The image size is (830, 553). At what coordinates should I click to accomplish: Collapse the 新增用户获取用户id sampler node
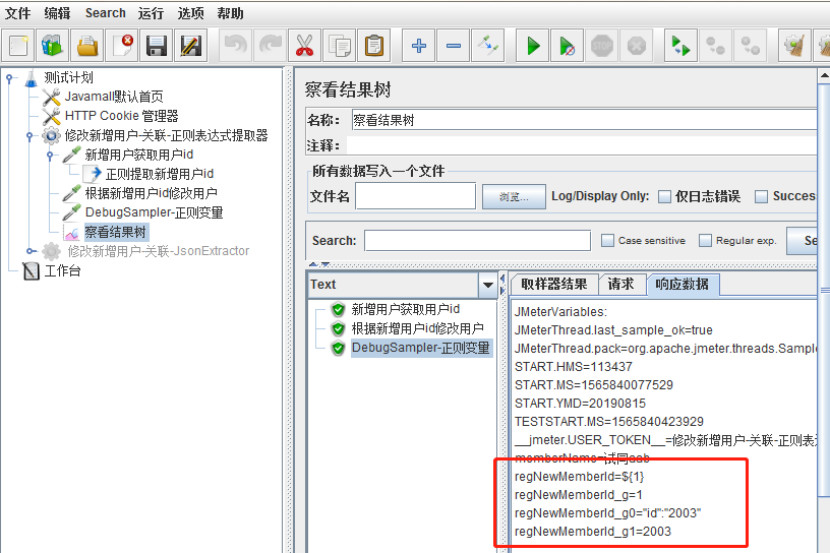[50, 155]
